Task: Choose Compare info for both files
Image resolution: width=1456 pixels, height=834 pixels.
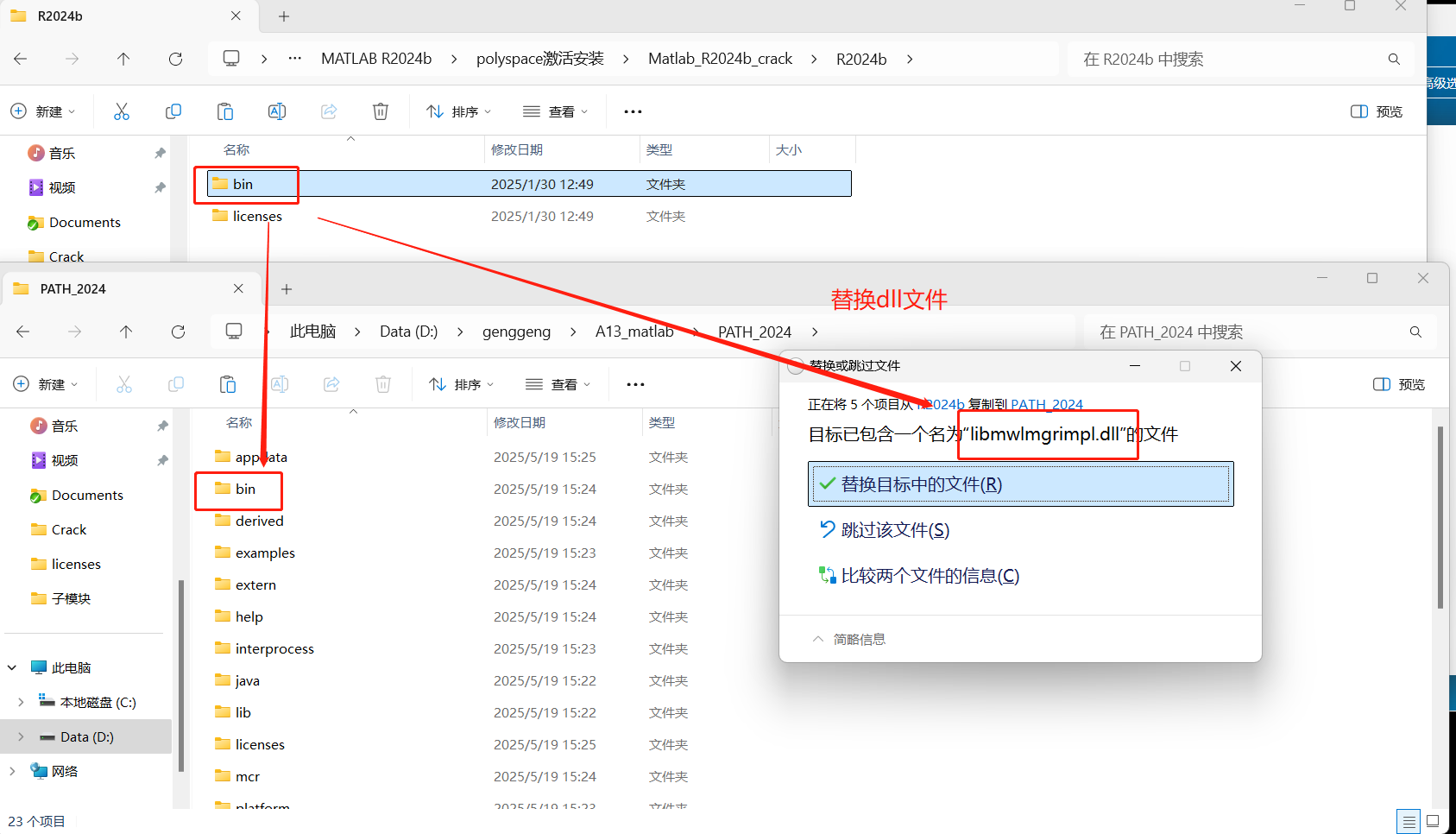Action: tap(1021, 575)
